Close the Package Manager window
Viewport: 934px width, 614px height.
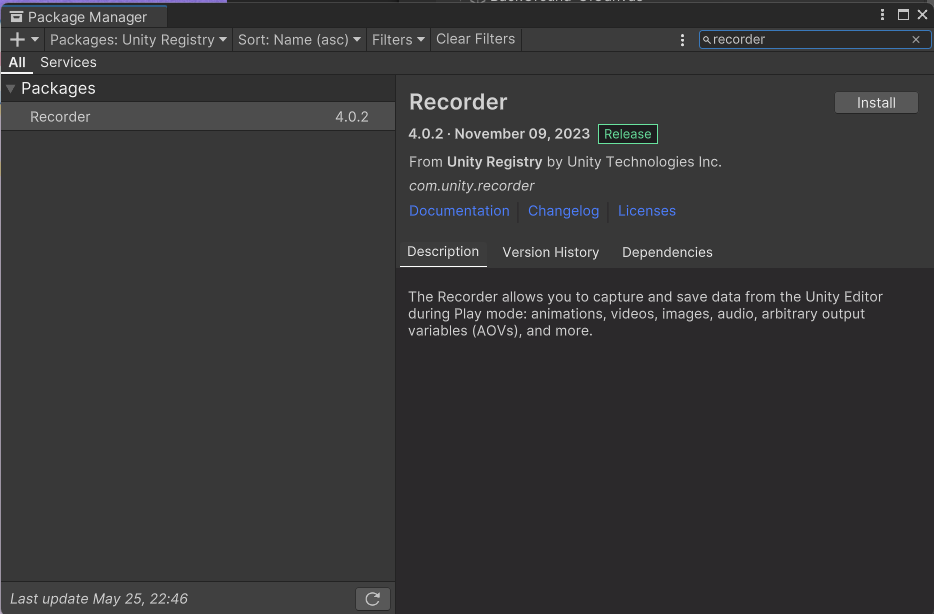coord(922,15)
